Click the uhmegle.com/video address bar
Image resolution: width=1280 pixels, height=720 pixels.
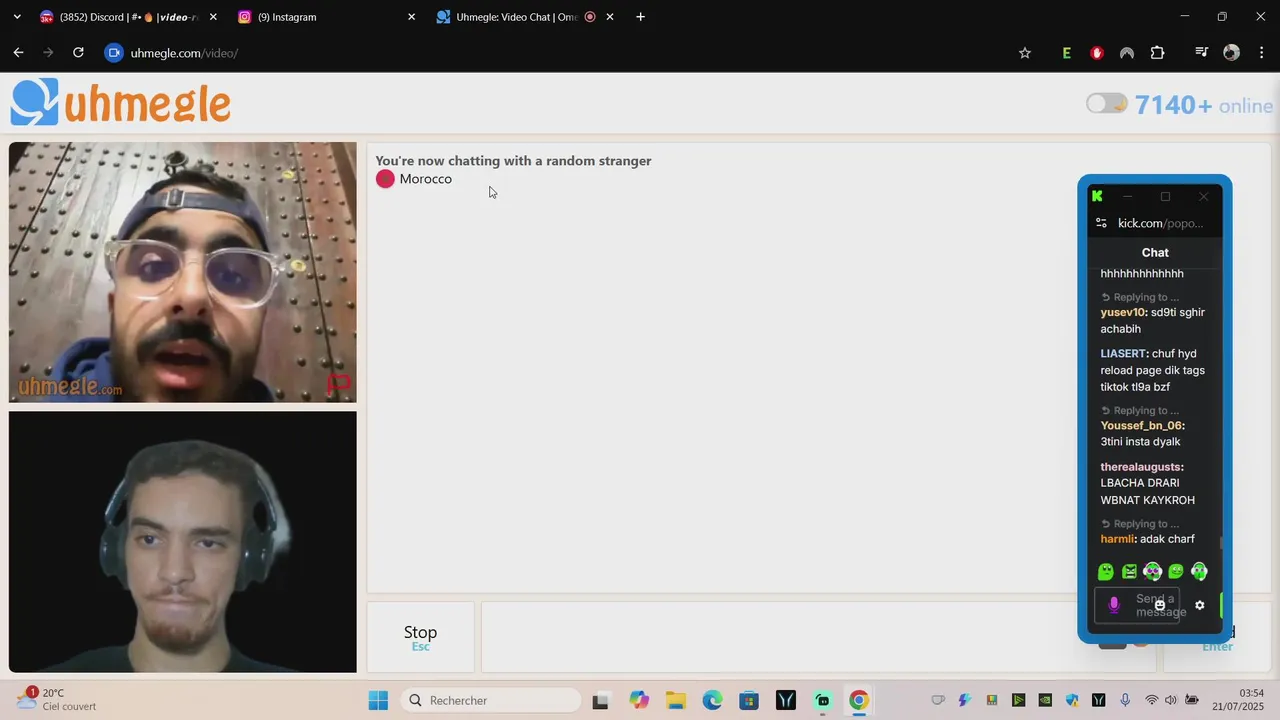tap(184, 53)
